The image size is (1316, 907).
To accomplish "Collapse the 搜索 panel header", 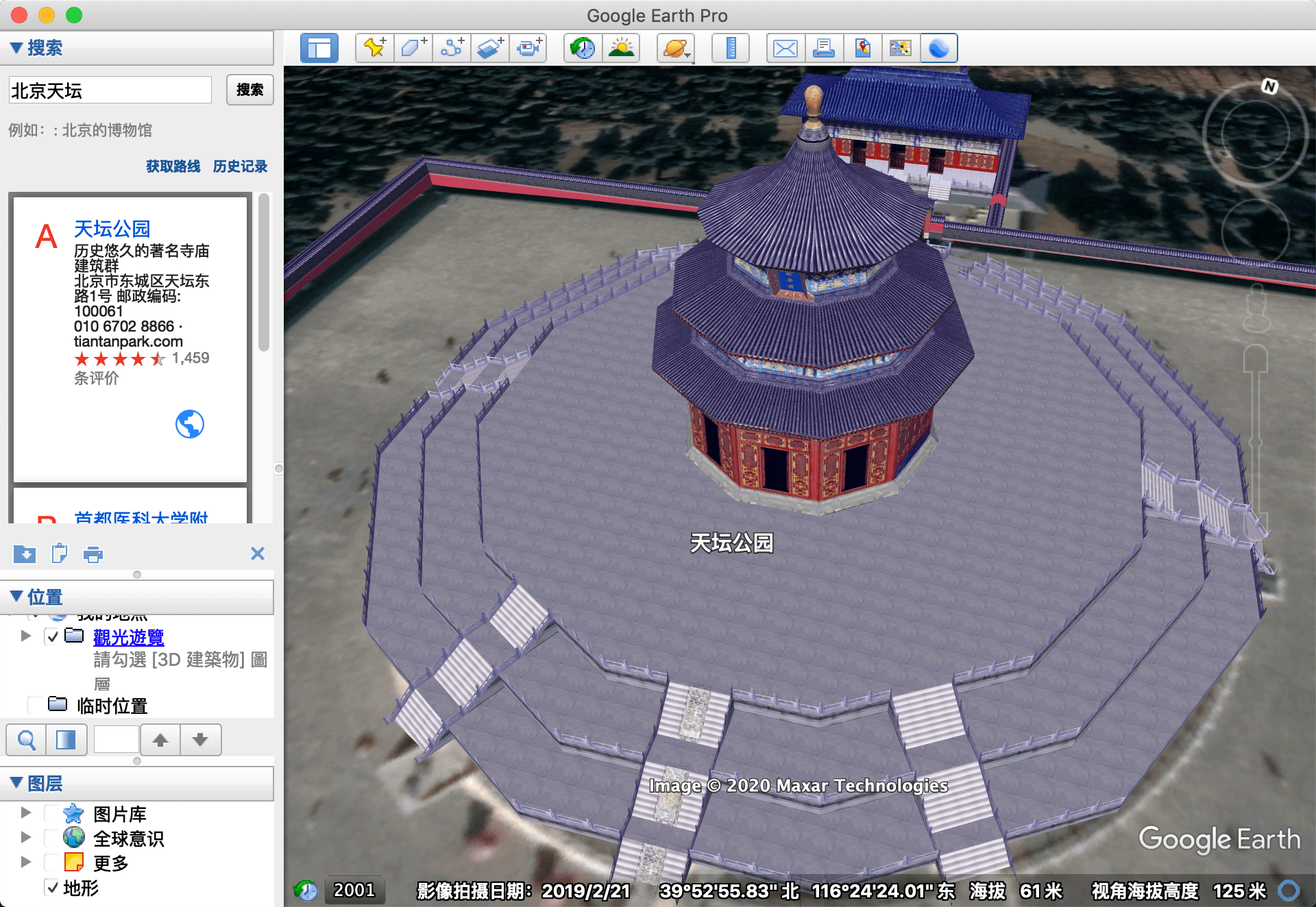I will point(17,48).
